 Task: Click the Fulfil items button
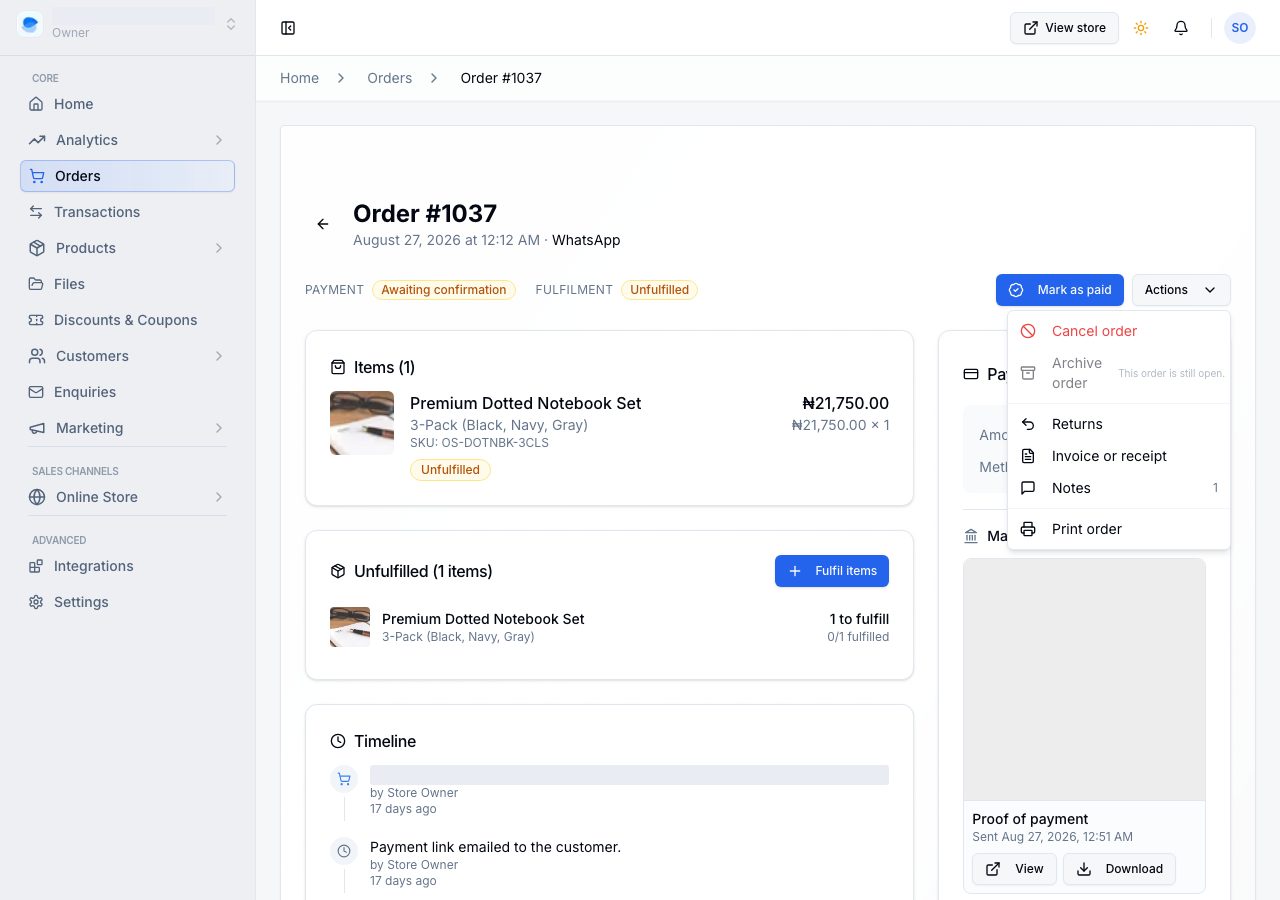point(832,571)
